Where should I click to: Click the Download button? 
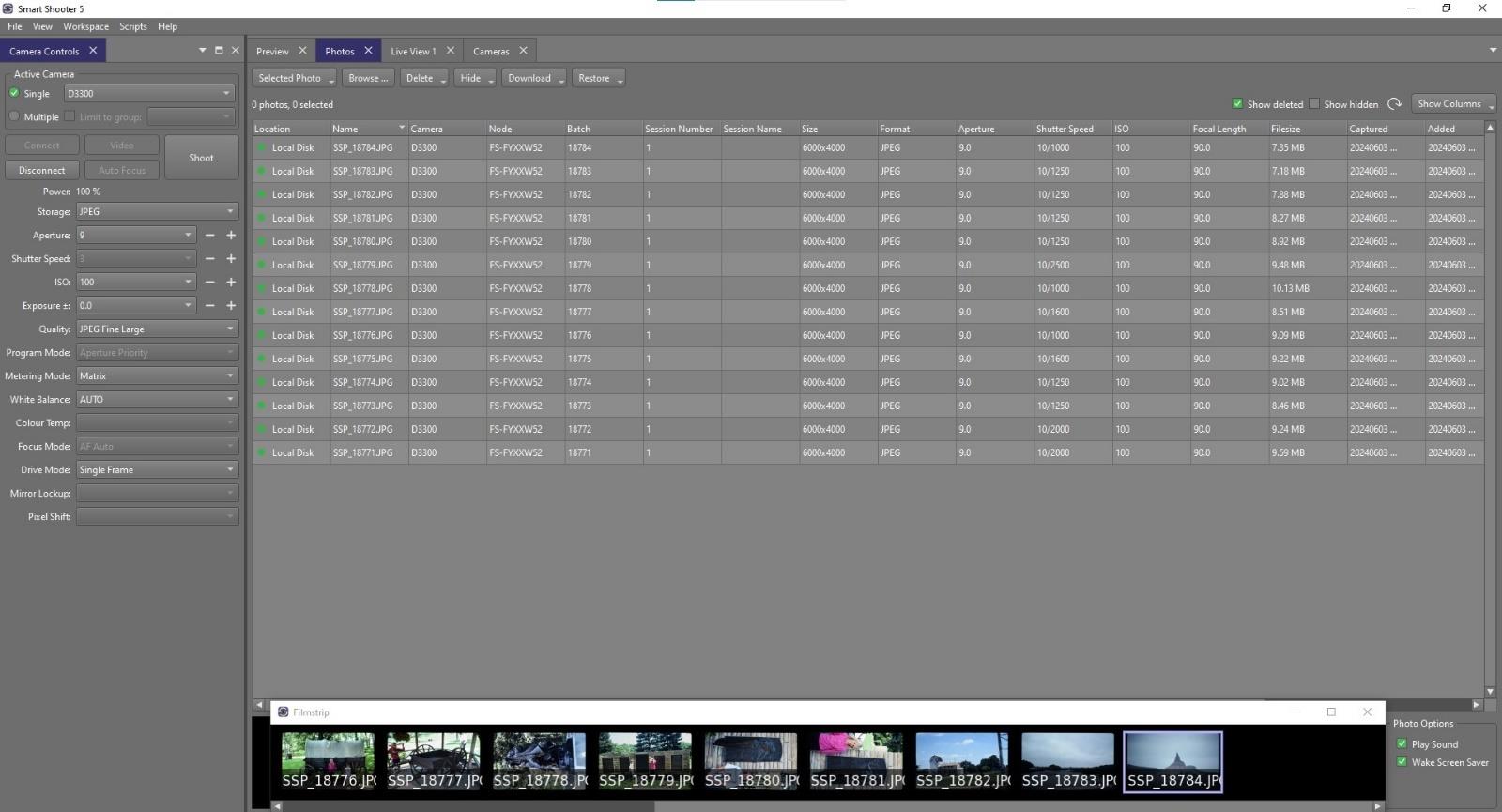click(x=534, y=78)
